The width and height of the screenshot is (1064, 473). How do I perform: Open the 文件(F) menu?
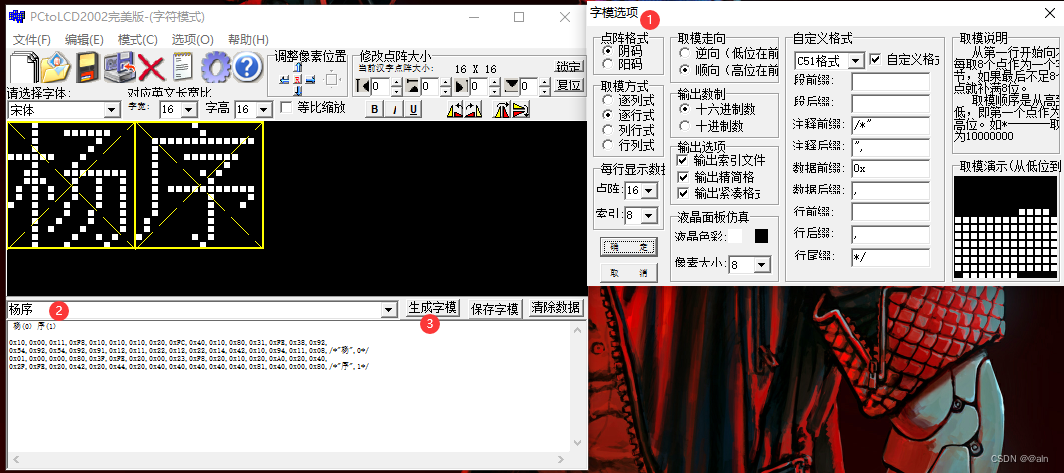pyautogui.click(x=32, y=39)
